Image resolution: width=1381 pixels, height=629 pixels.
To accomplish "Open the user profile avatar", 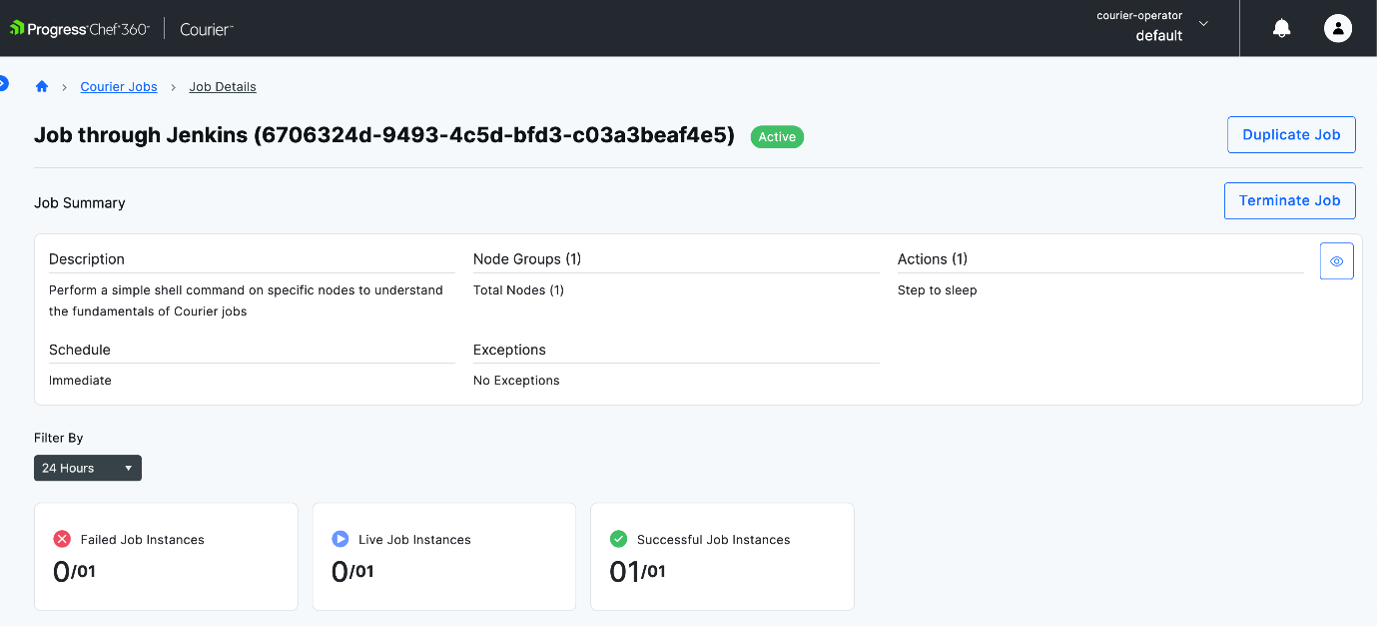I will point(1337,29).
